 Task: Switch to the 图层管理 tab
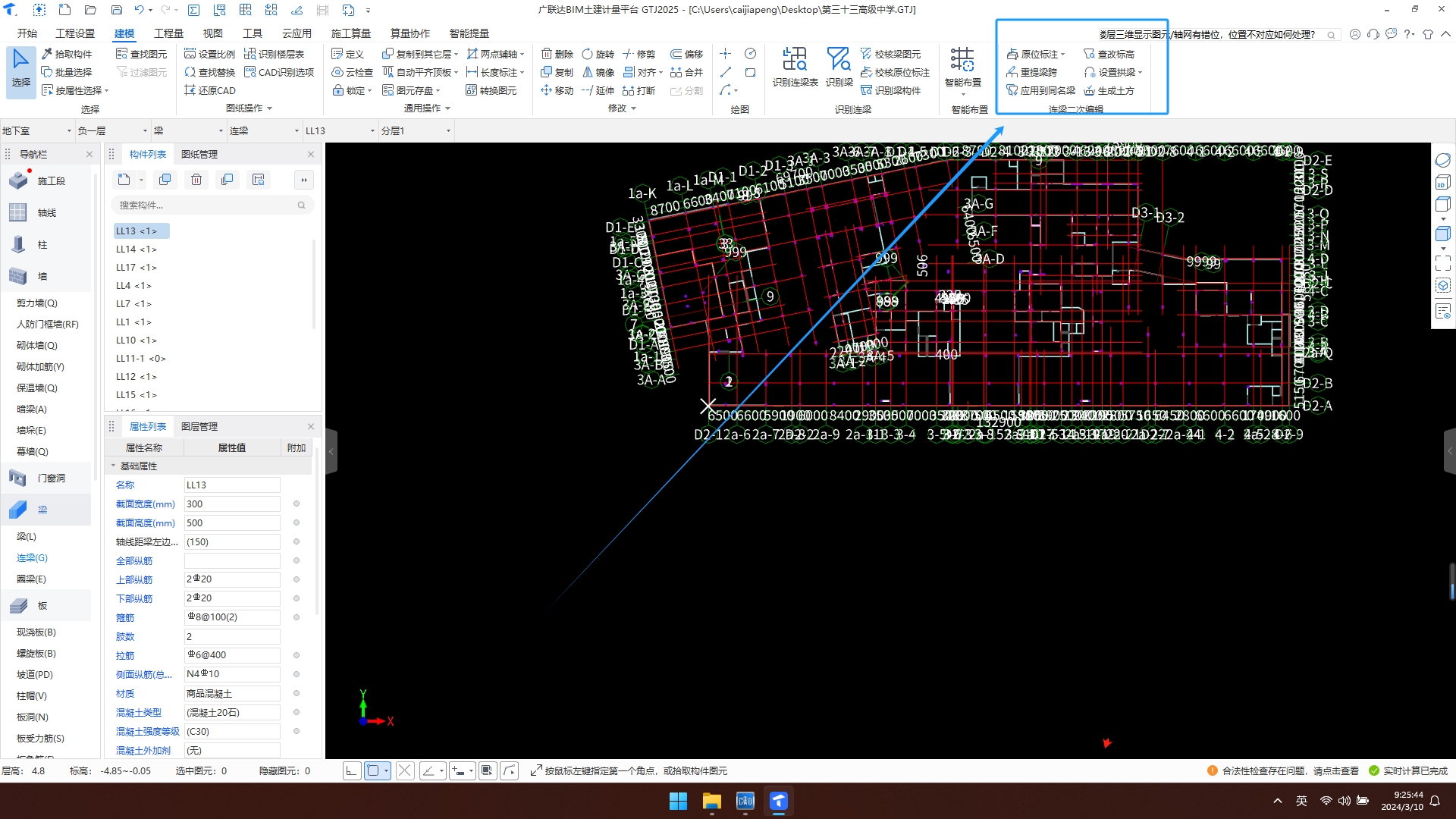(199, 426)
